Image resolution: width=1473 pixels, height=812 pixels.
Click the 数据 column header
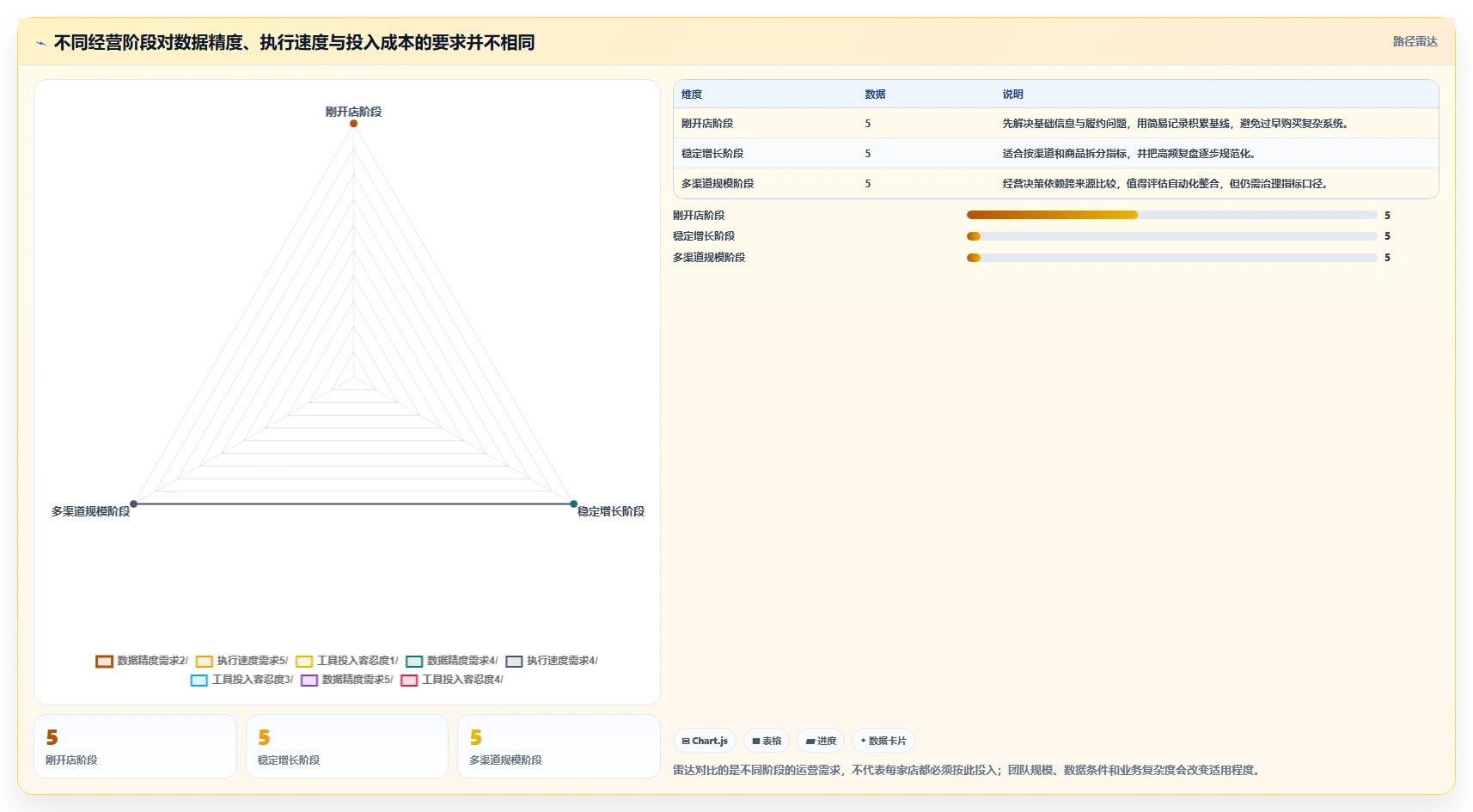[875, 95]
